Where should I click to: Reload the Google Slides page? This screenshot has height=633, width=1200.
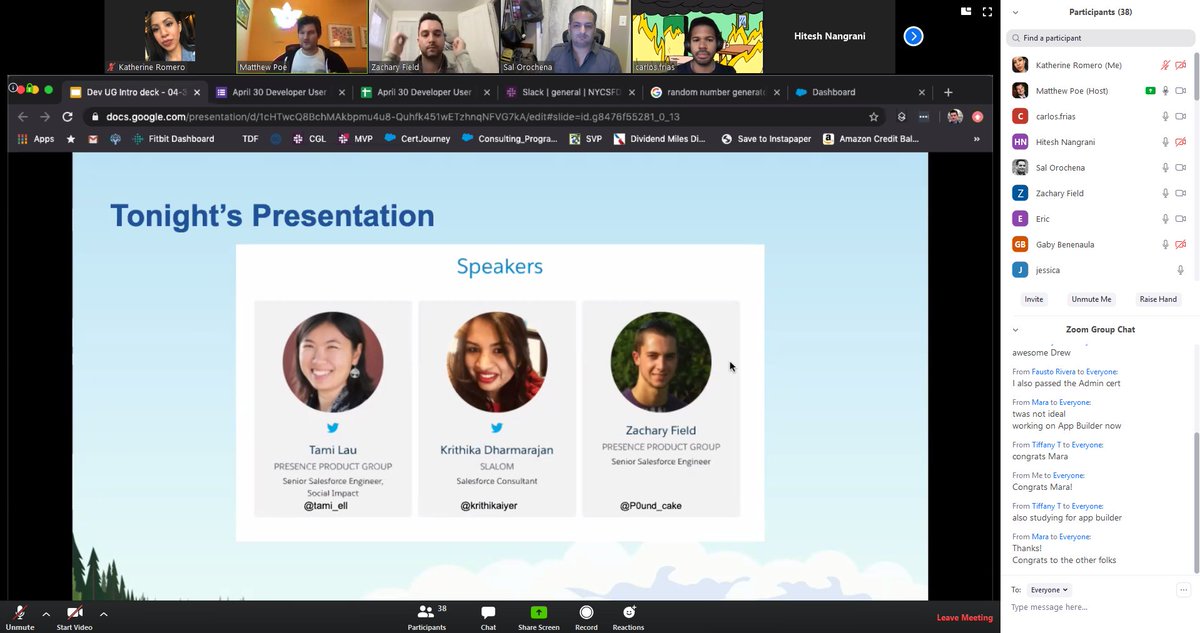66,116
